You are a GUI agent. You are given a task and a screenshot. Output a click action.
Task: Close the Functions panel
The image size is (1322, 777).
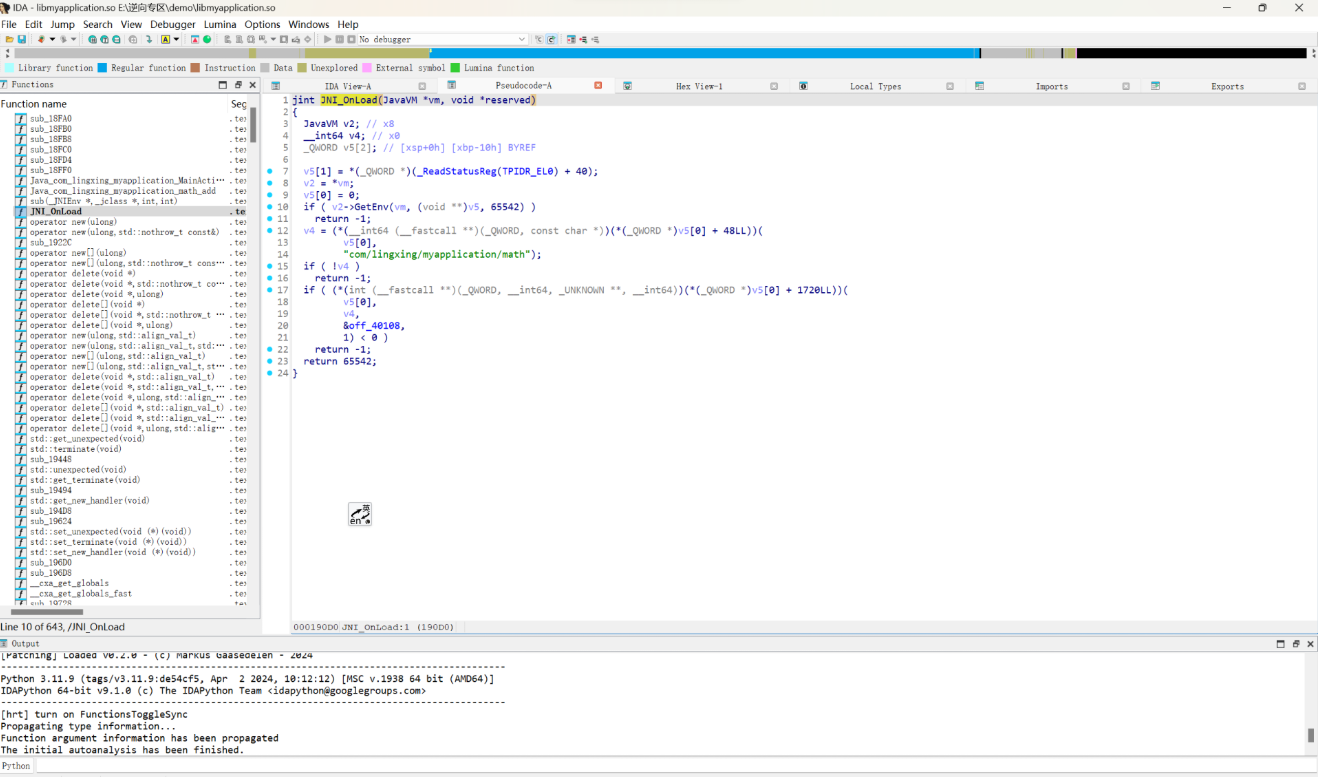(x=253, y=85)
